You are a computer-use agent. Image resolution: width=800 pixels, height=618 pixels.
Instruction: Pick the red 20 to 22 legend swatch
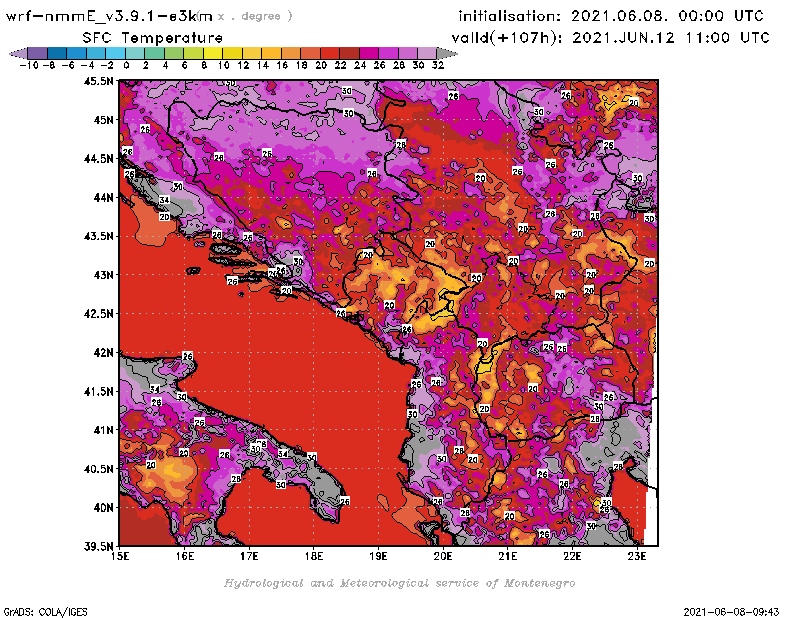(330, 53)
